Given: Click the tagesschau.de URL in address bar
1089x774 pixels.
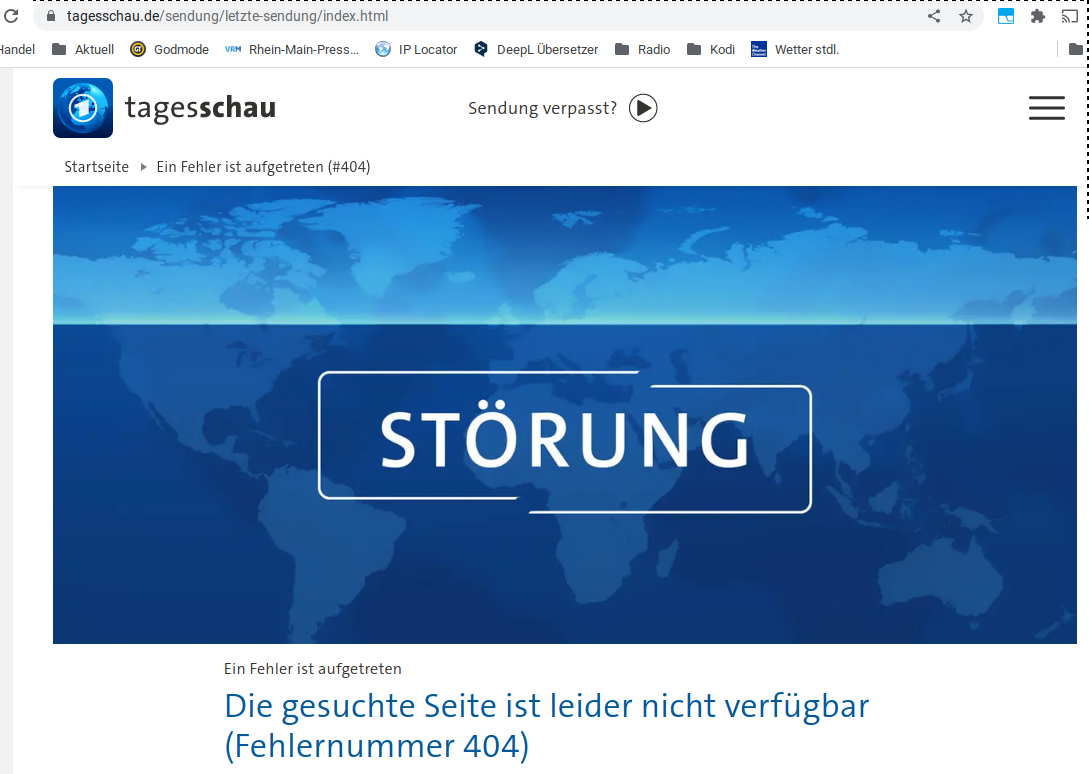Looking at the screenshot, I should tap(227, 16).
